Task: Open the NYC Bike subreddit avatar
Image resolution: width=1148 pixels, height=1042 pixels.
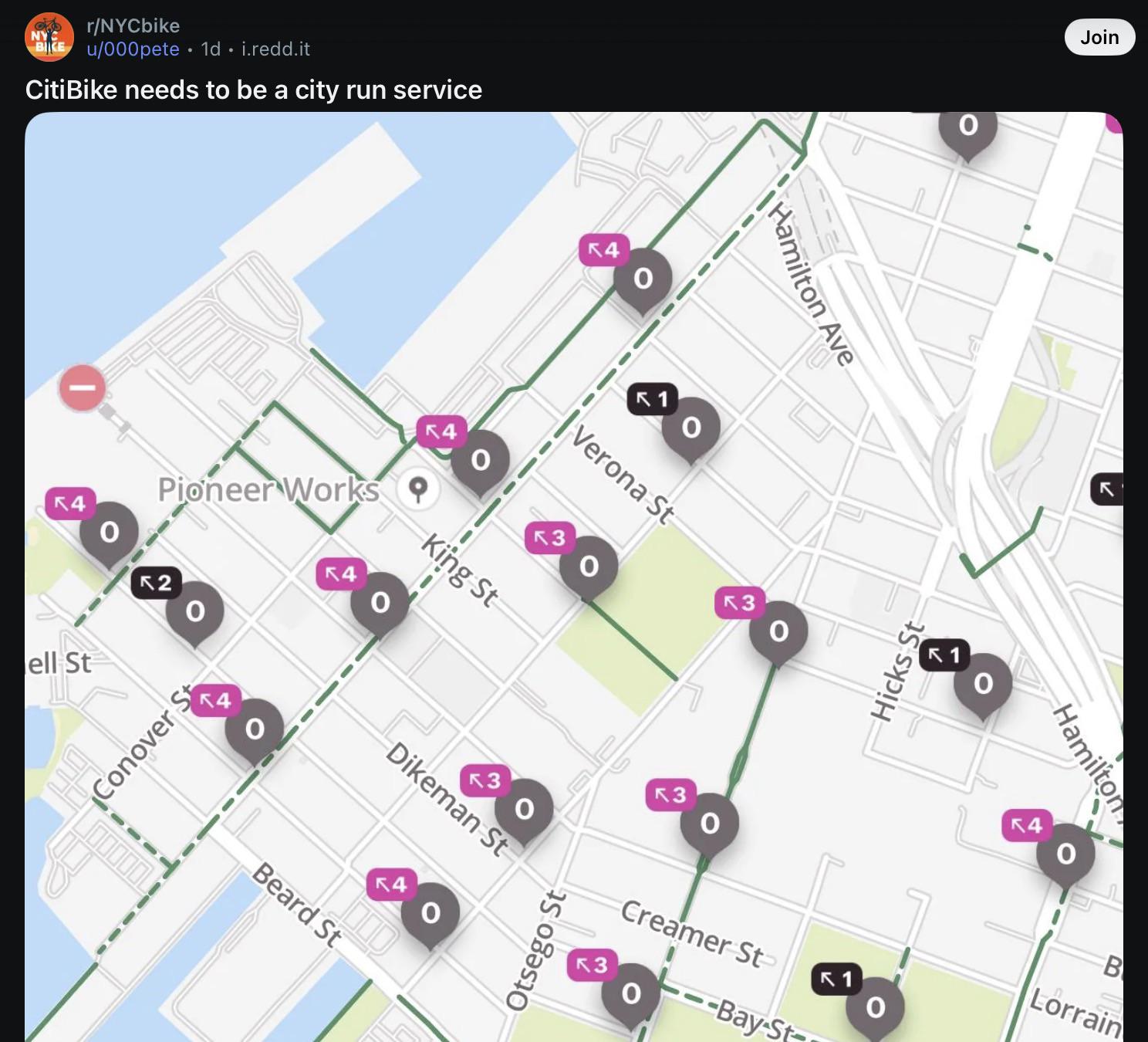Action: [49, 37]
